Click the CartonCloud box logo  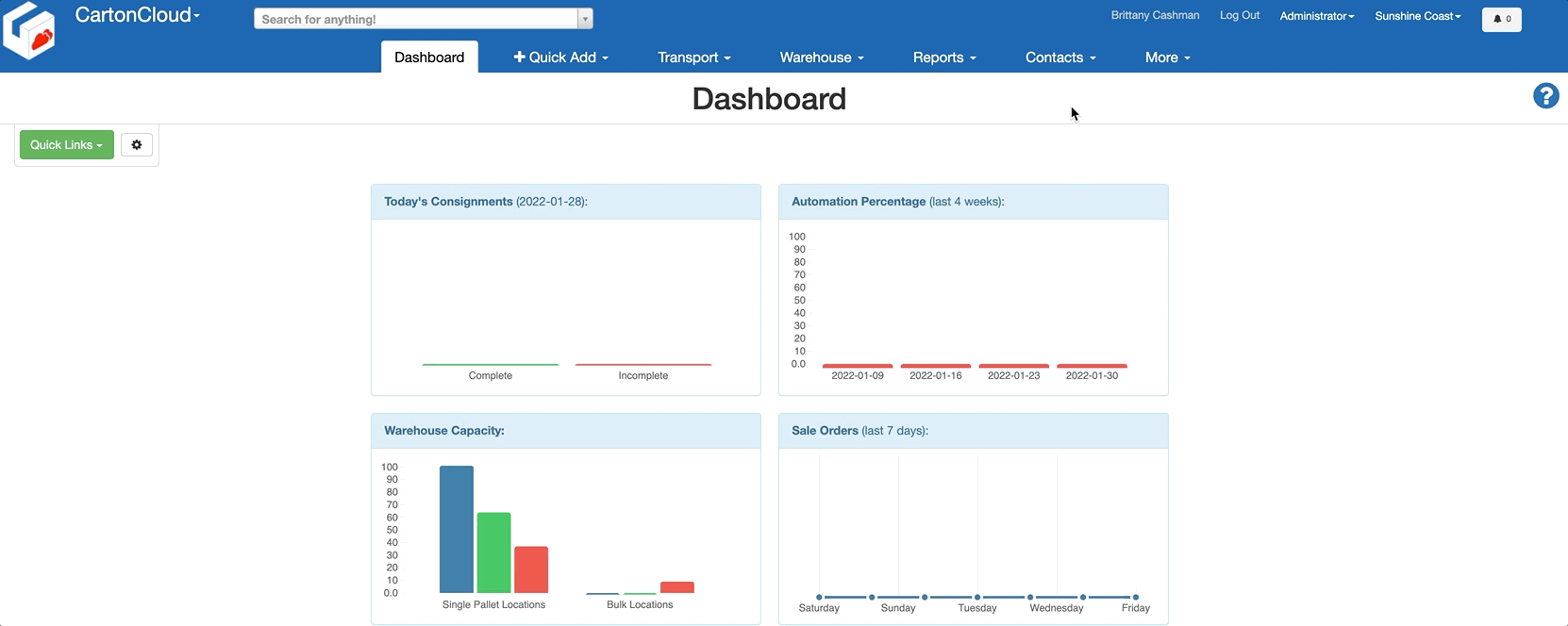click(x=29, y=30)
